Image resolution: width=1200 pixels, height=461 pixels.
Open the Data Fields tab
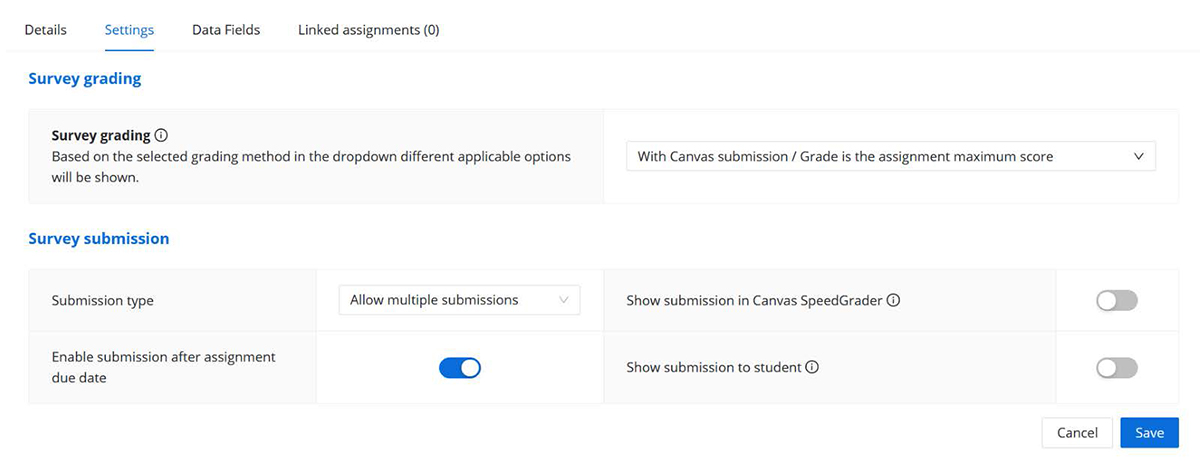(226, 30)
